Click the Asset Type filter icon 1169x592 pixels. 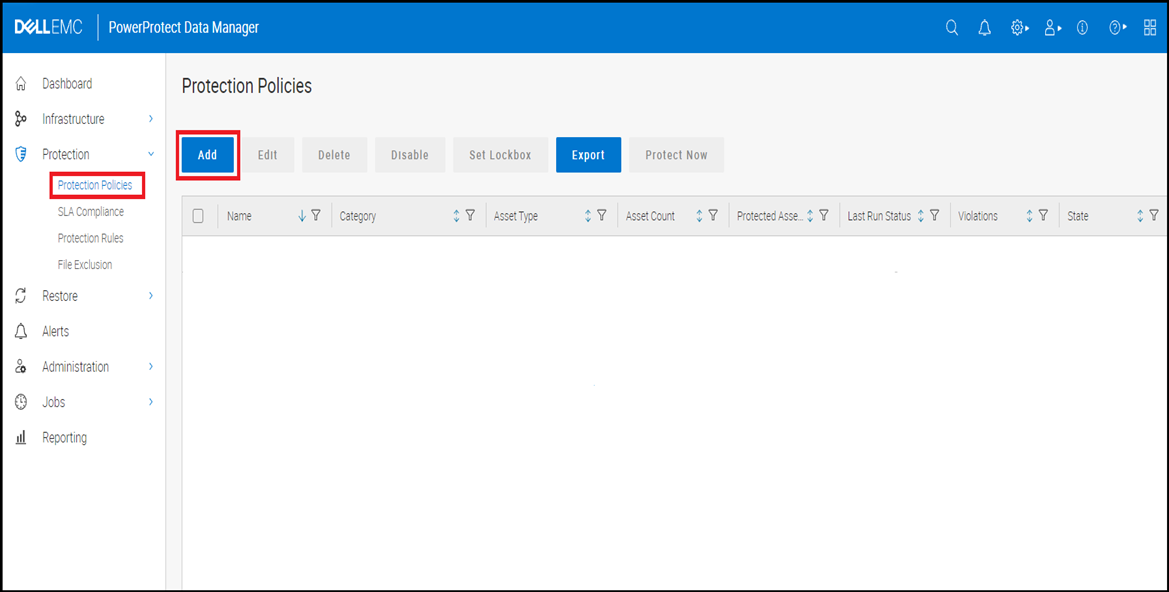[602, 215]
